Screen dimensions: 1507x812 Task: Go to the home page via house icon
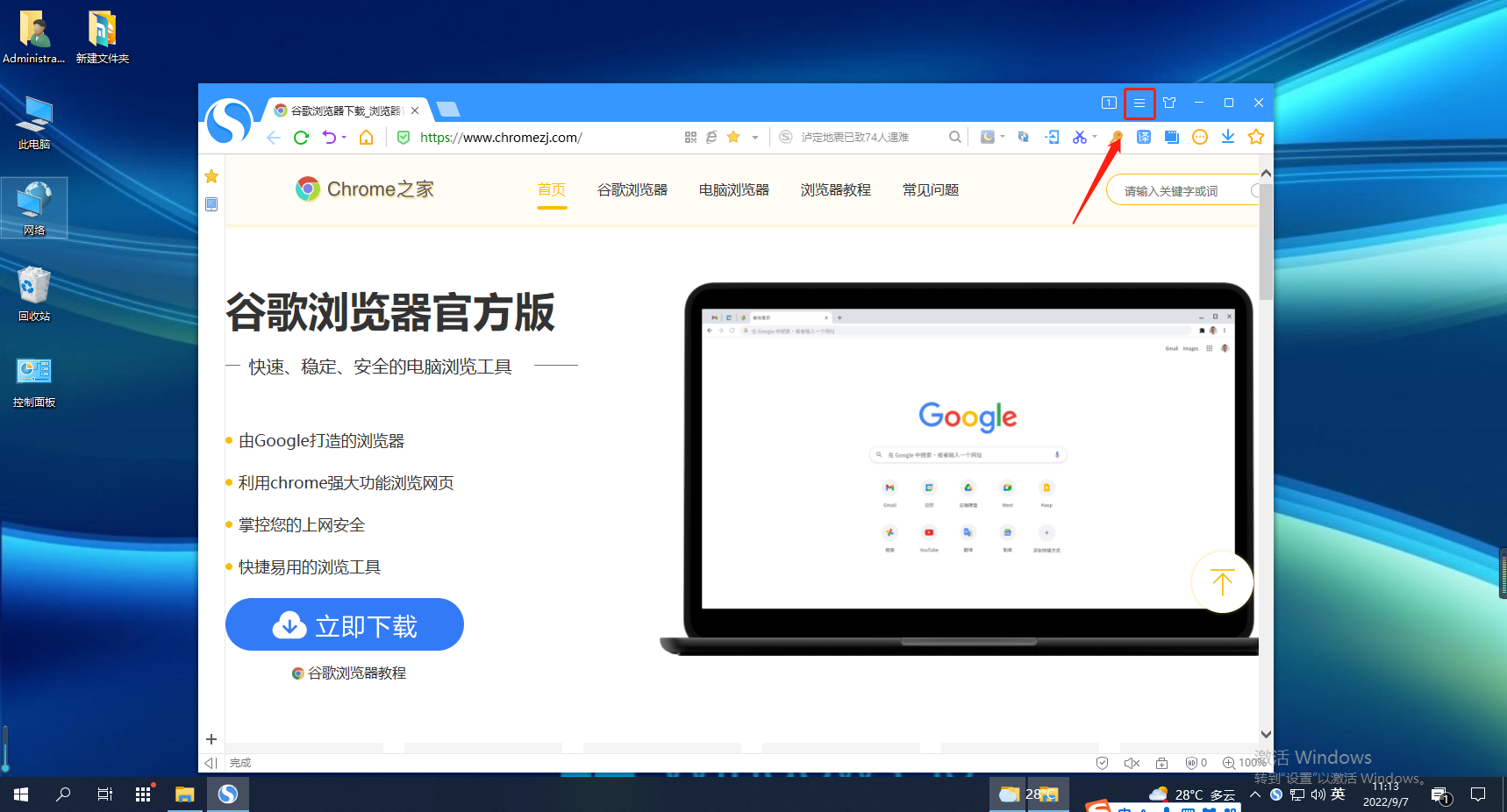[x=367, y=137]
